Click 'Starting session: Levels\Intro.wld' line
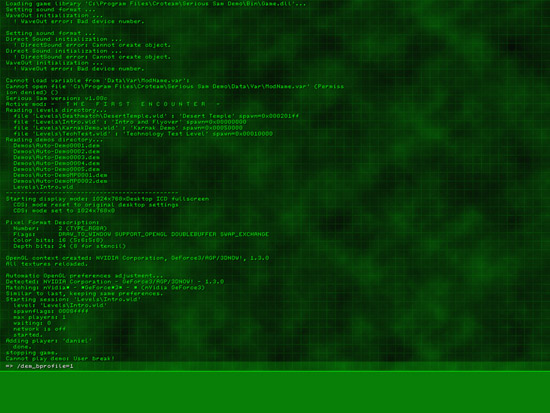The height and width of the screenshot is (413, 550). [x=73, y=299]
